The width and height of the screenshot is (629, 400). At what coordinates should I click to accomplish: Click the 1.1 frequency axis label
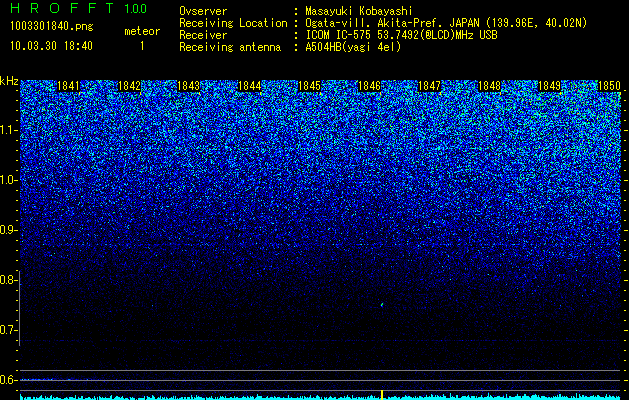coord(8,130)
